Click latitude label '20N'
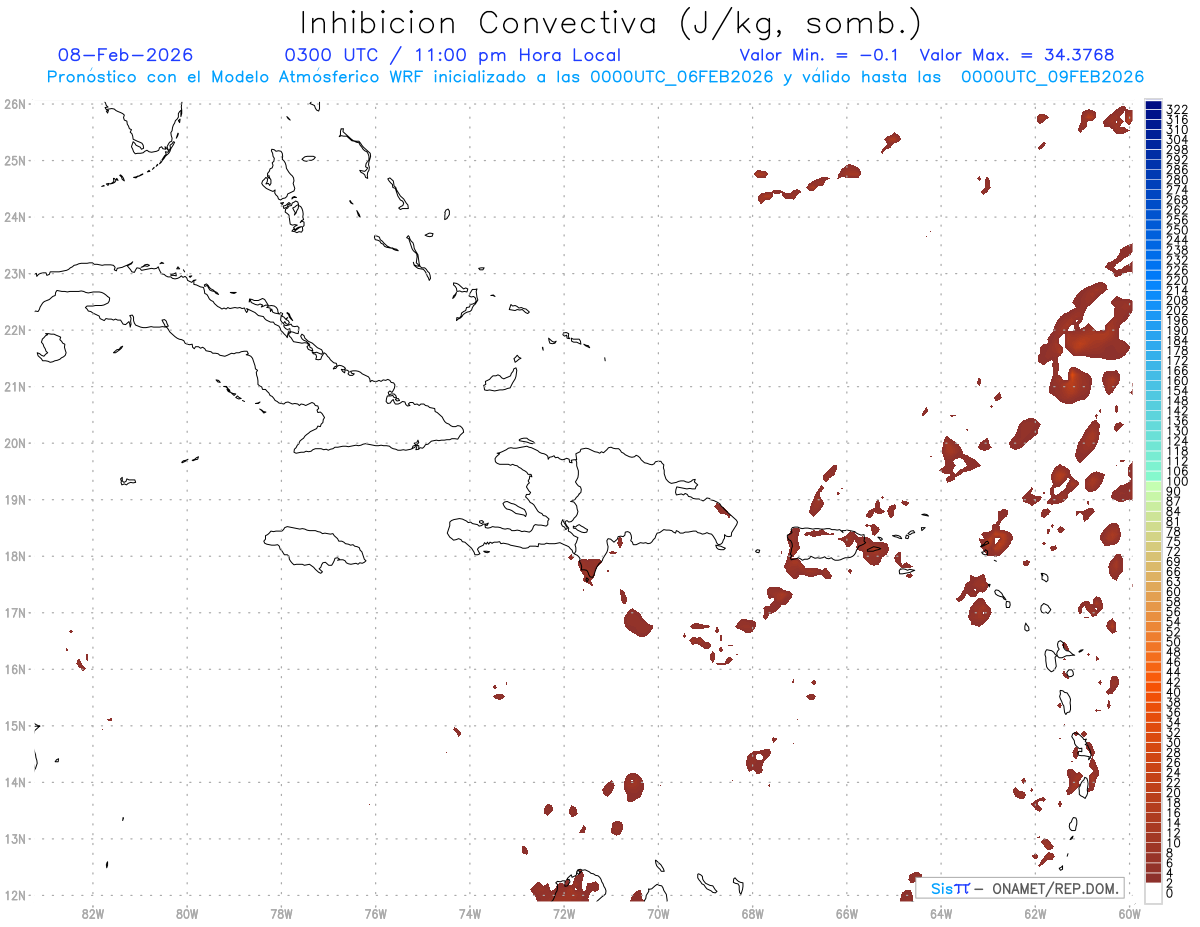 [15, 443]
